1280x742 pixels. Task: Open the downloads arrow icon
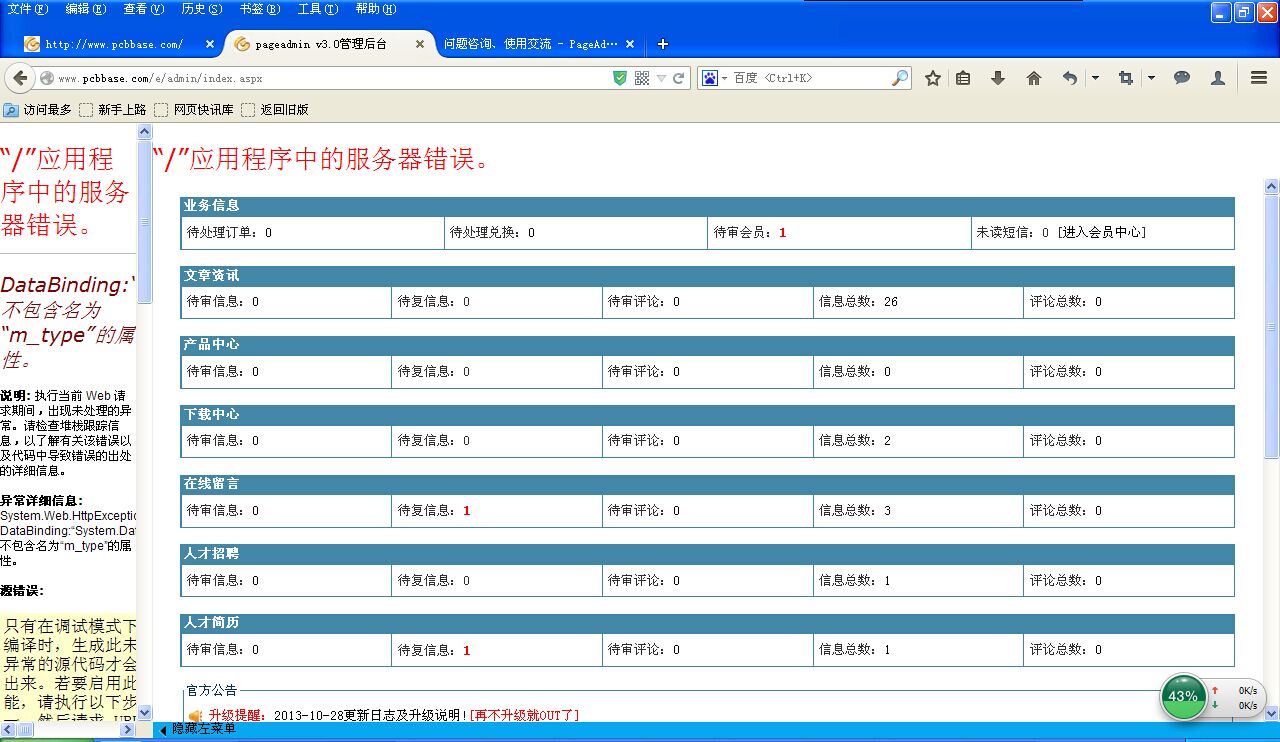tap(997, 78)
